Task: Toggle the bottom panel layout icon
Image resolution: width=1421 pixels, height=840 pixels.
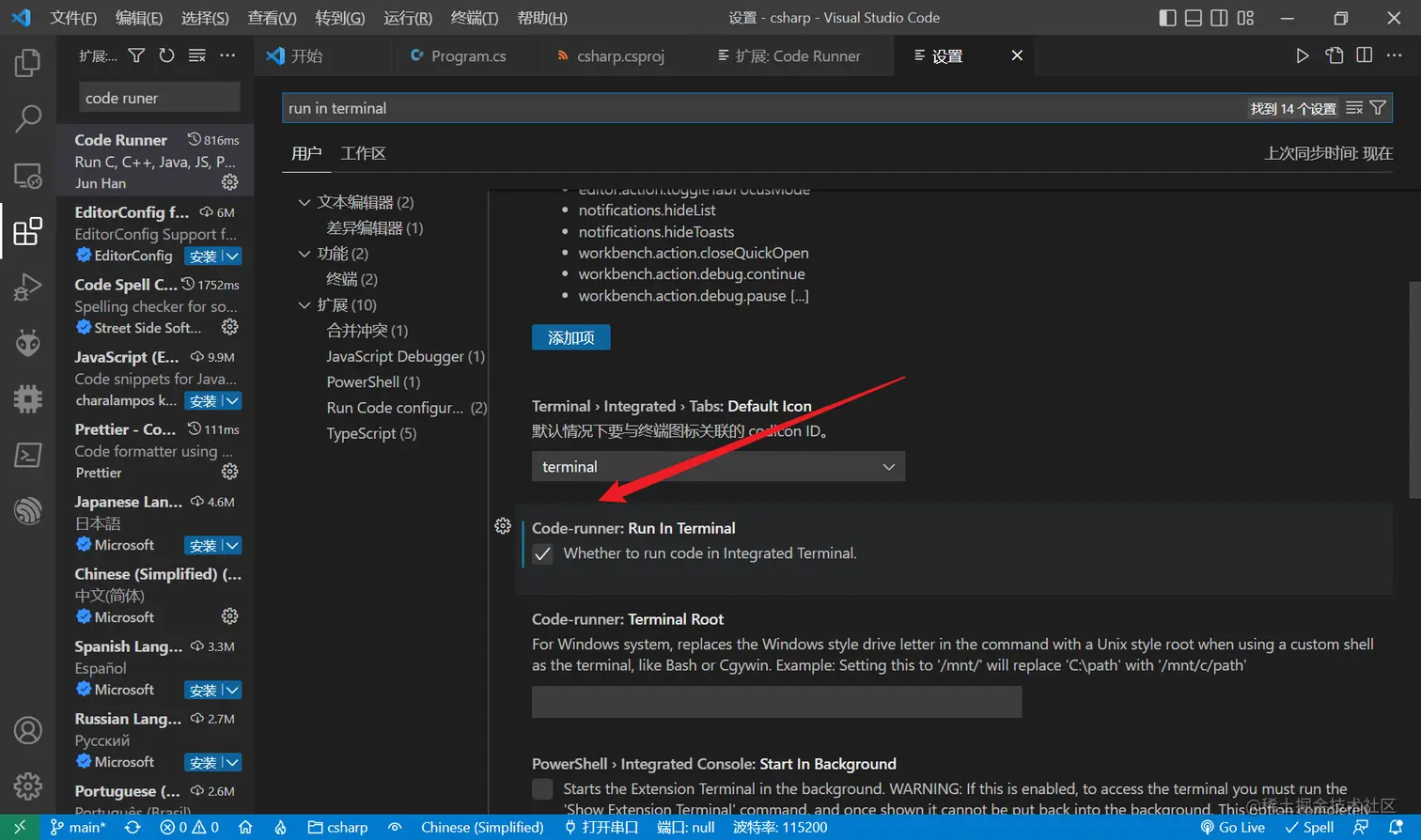Action: pyautogui.click(x=1193, y=18)
